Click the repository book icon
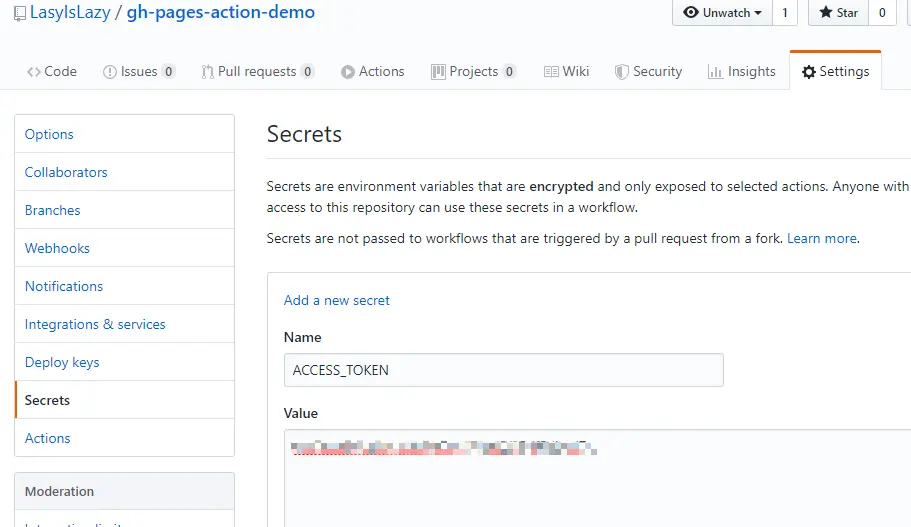The height and width of the screenshot is (527, 911). coord(20,14)
